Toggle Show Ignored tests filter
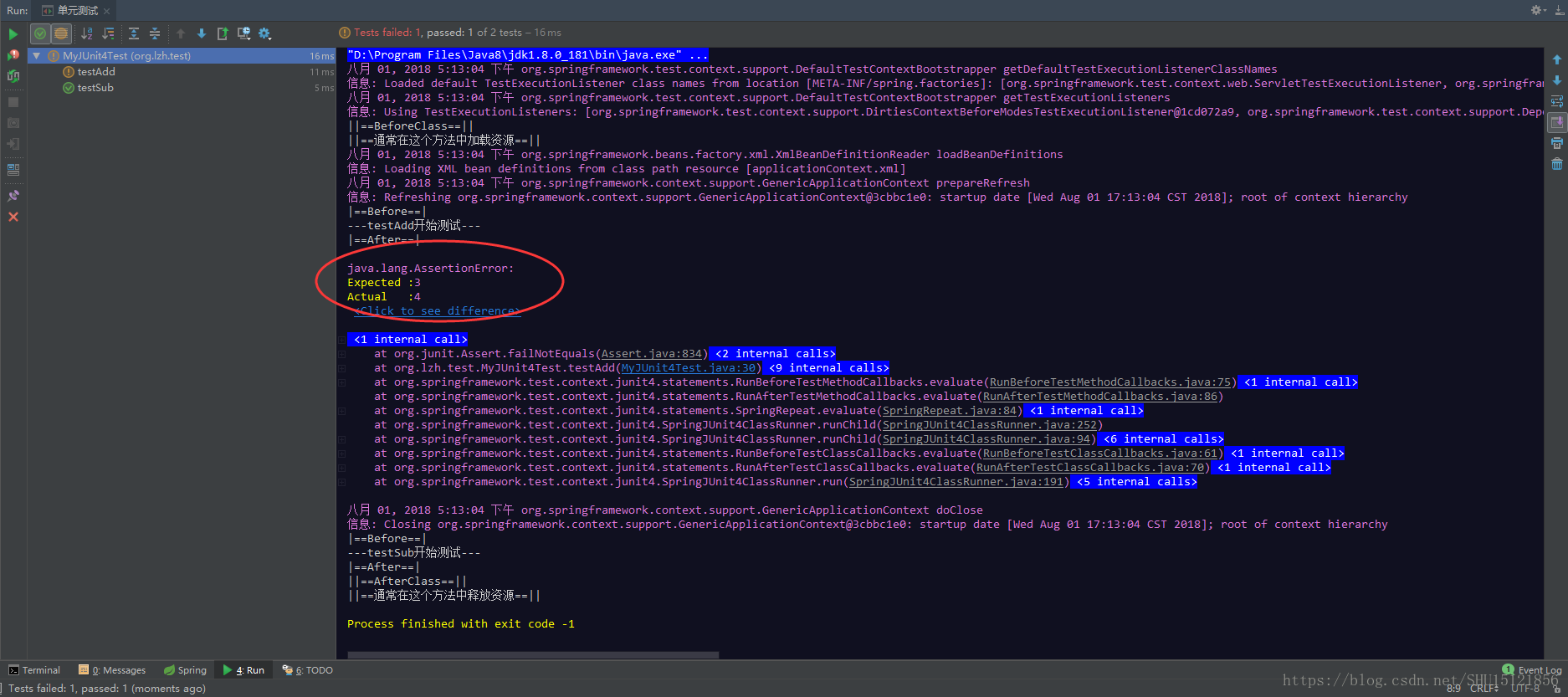1568x697 pixels. pyautogui.click(x=61, y=33)
